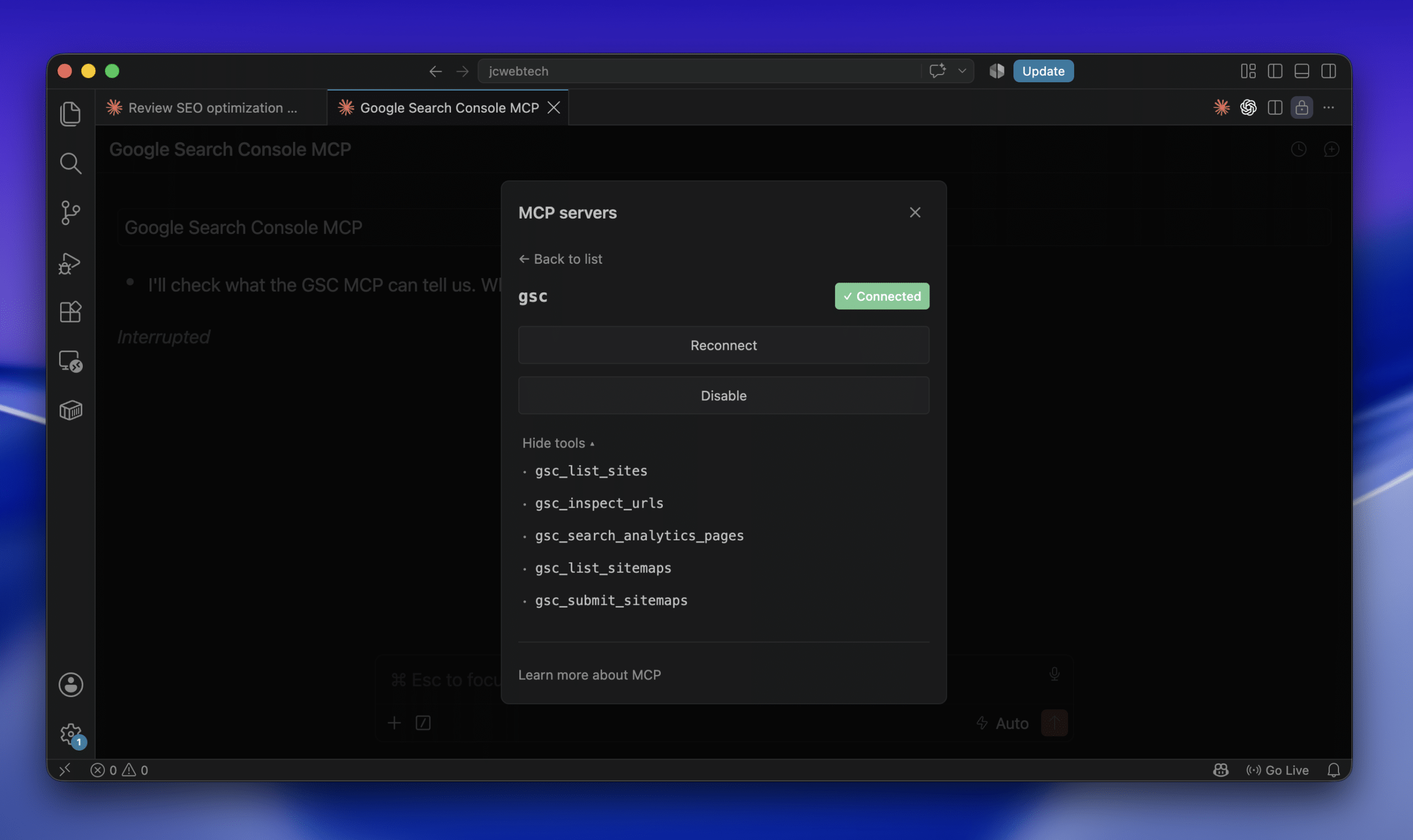This screenshot has width=1413, height=840.
Task: Collapse the Hide tools expander
Action: (x=558, y=443)
